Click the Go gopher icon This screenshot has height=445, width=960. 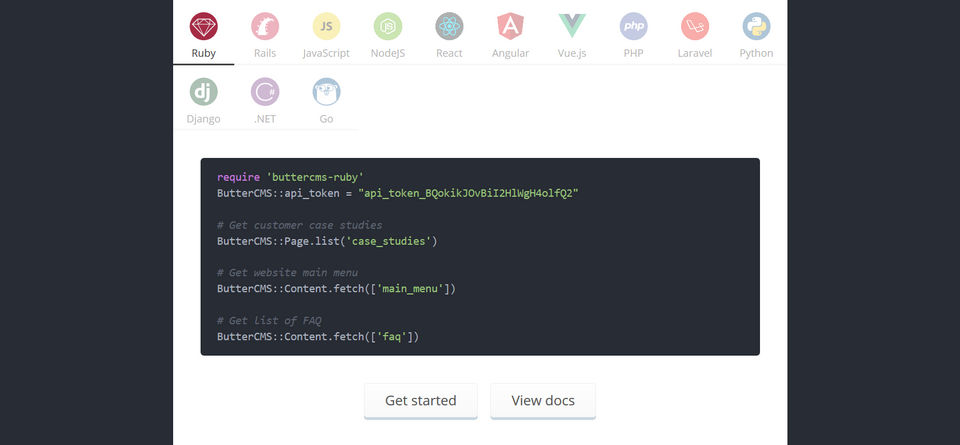click(326, 92)
